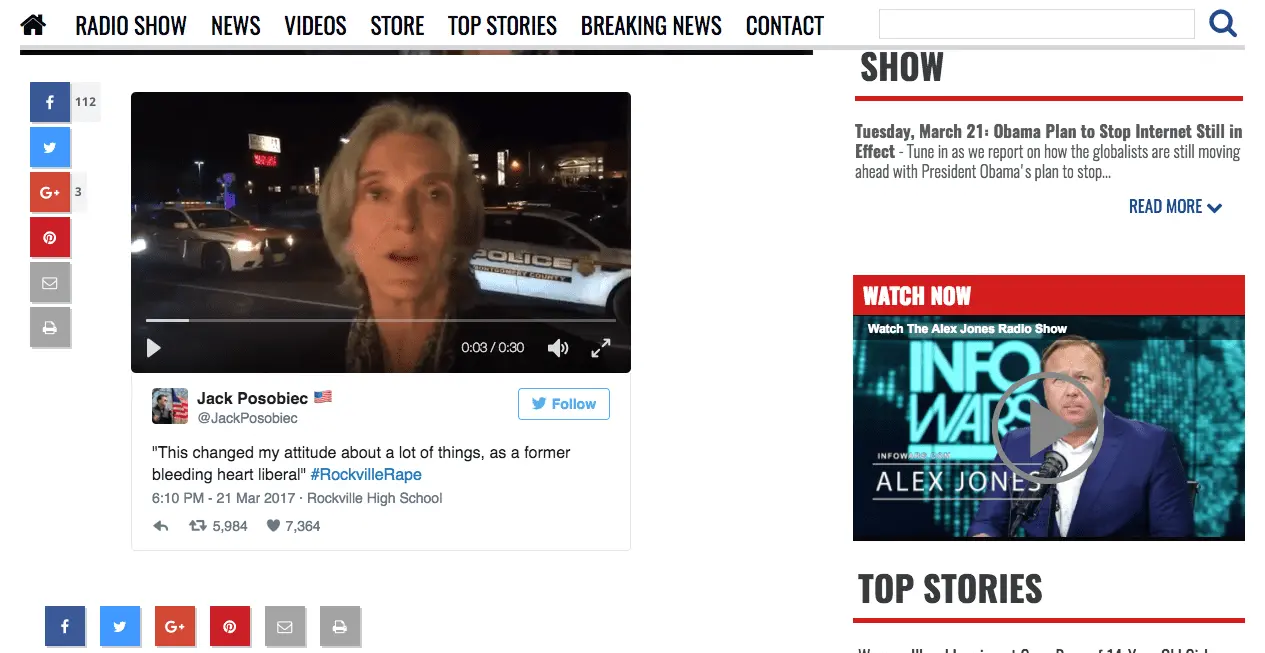
Task: Share on Facebook from the left sidebar
Action: pyautogui.click(x=50, y=102)
